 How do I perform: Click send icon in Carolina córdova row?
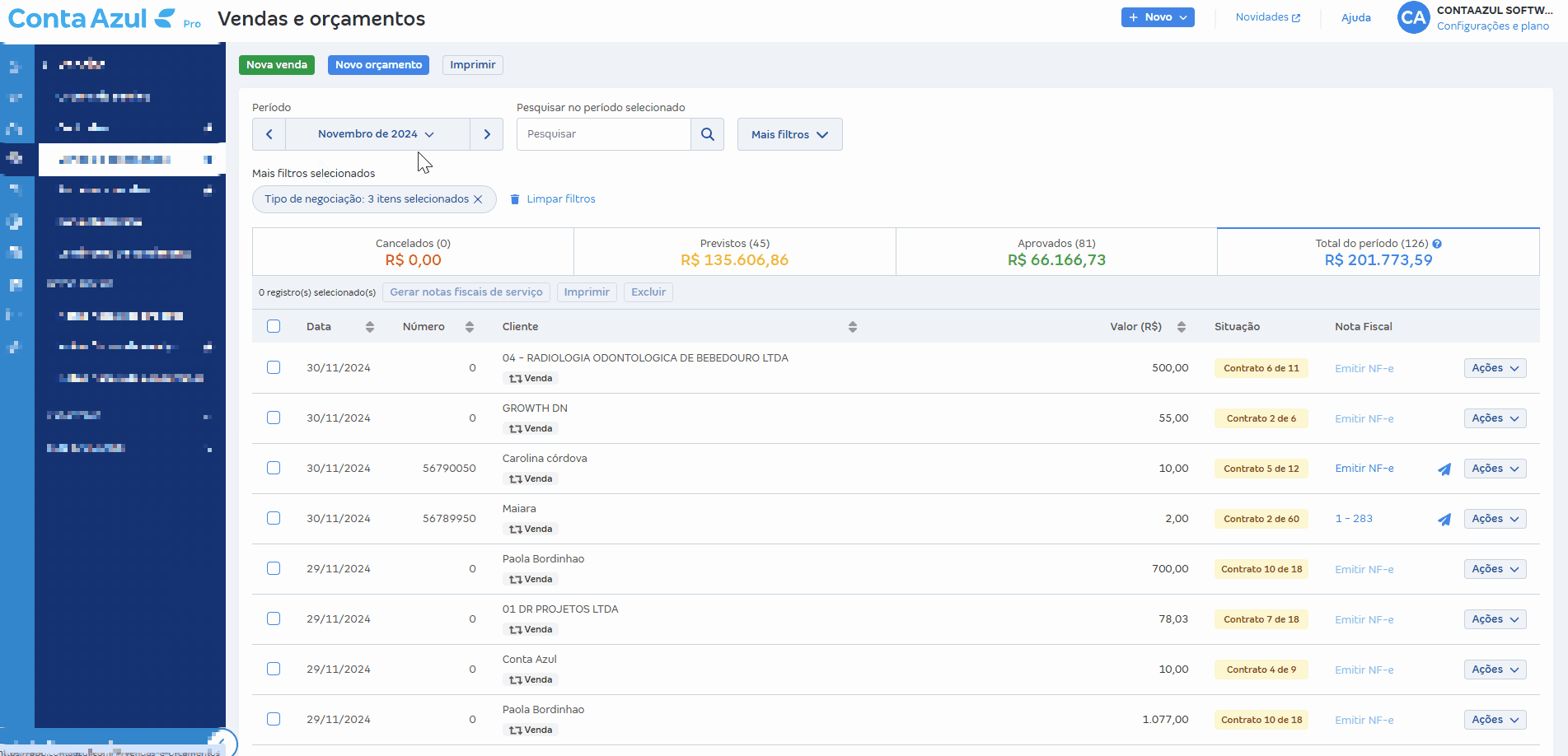(x=1444, y=469)
